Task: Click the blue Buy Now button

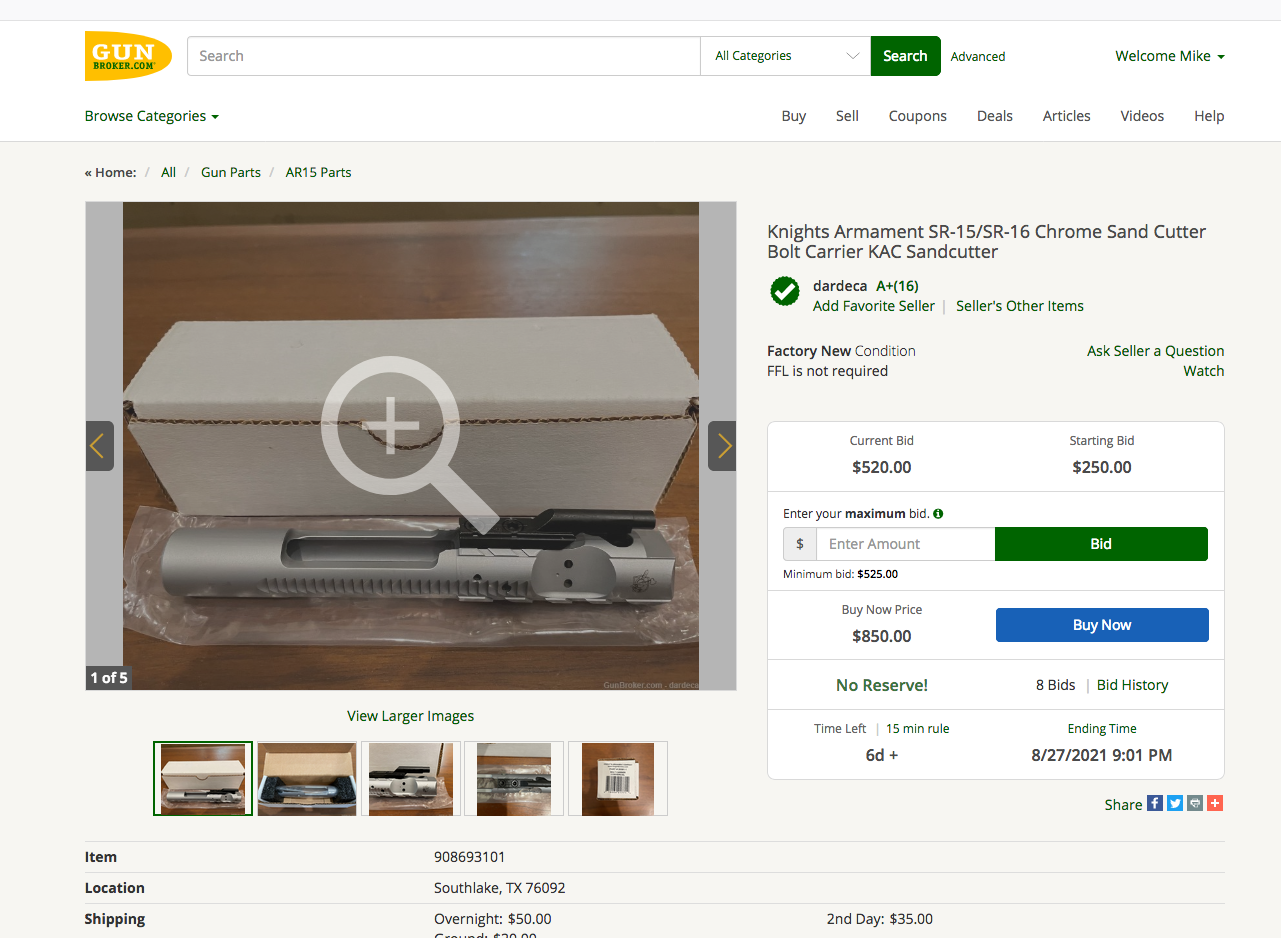Action: [x=1102, y=625]
